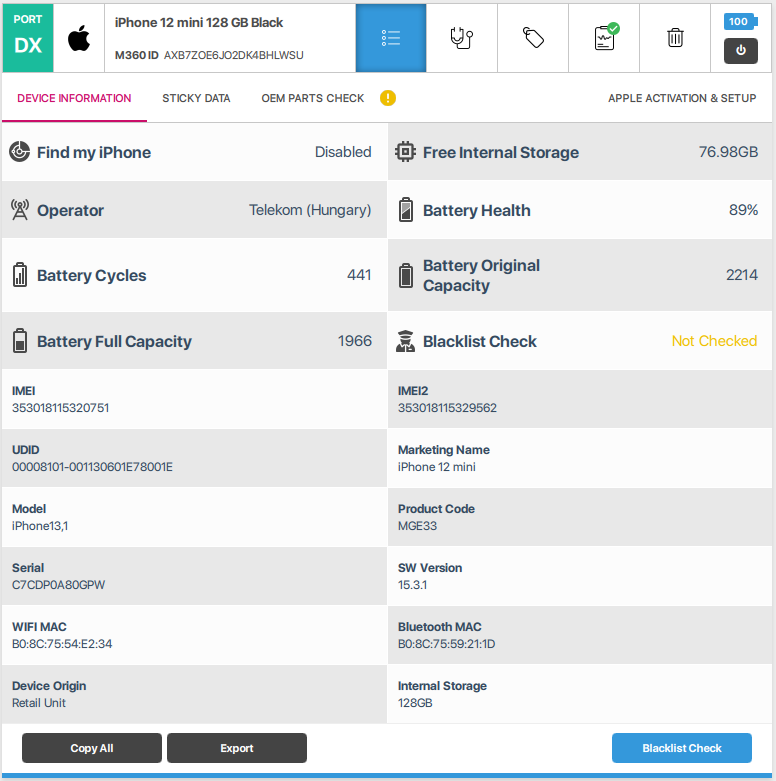Click the Find my iPhone radar icon
Image resolution: width=776 pixels, height=781 pixels.
coord(19,151)
